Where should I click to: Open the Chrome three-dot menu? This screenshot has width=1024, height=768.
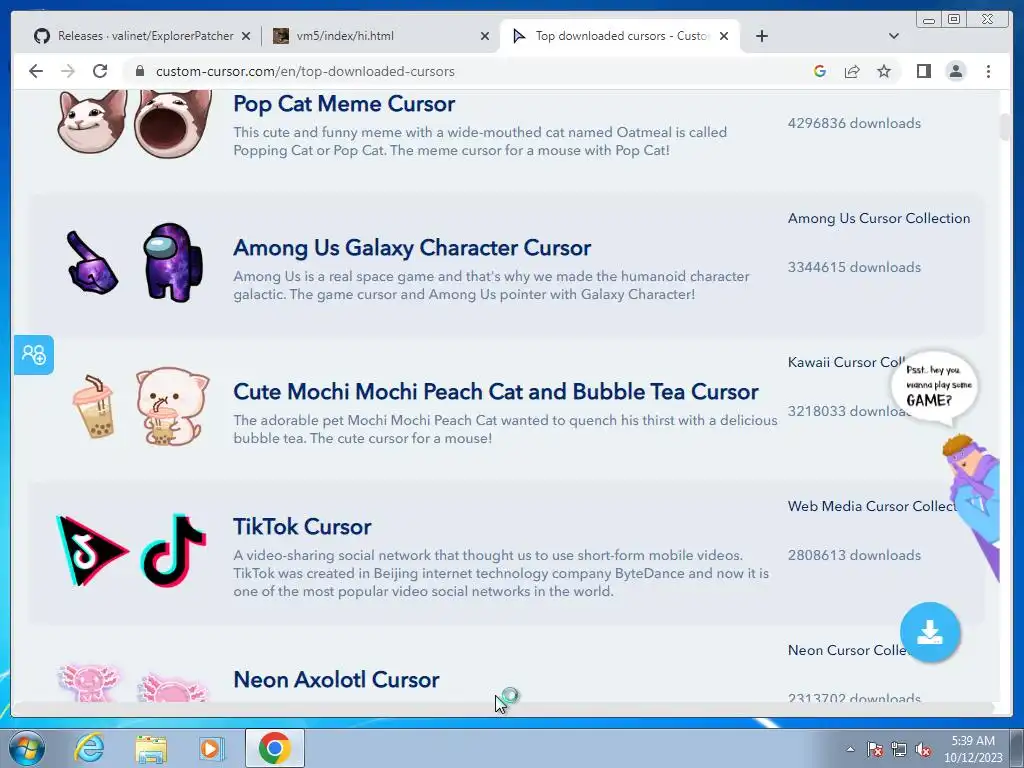click(988, 71)
